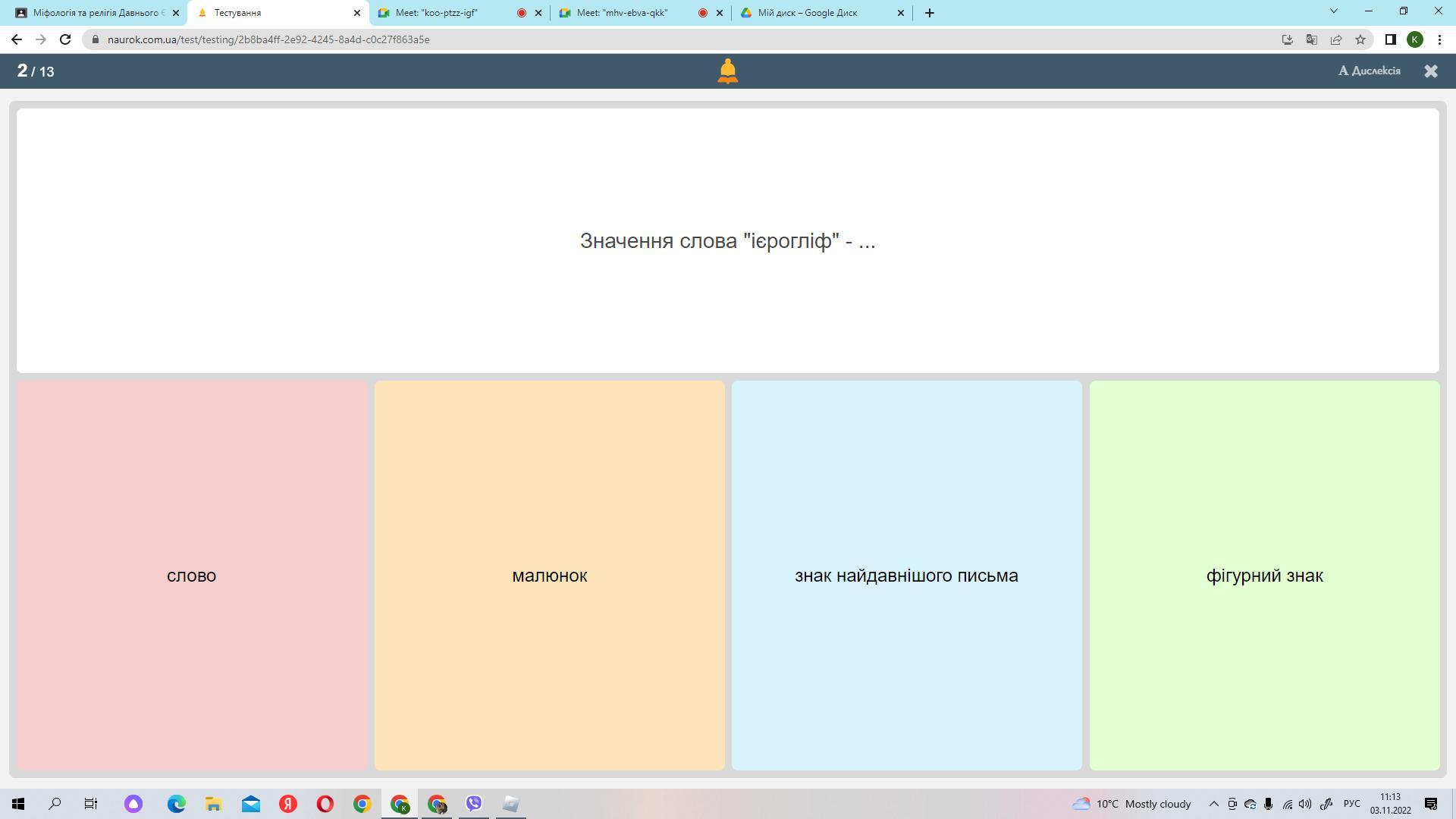Viewport: 1456px width, 819px height.
Task: Expand the tab search dropdown arrow
Action: 1333,11
